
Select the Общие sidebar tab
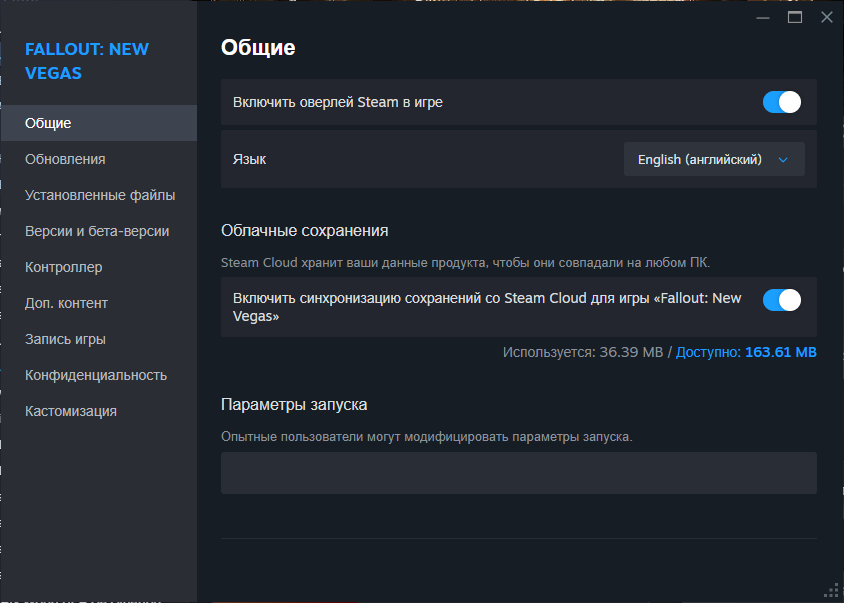(x=99, y=123)
